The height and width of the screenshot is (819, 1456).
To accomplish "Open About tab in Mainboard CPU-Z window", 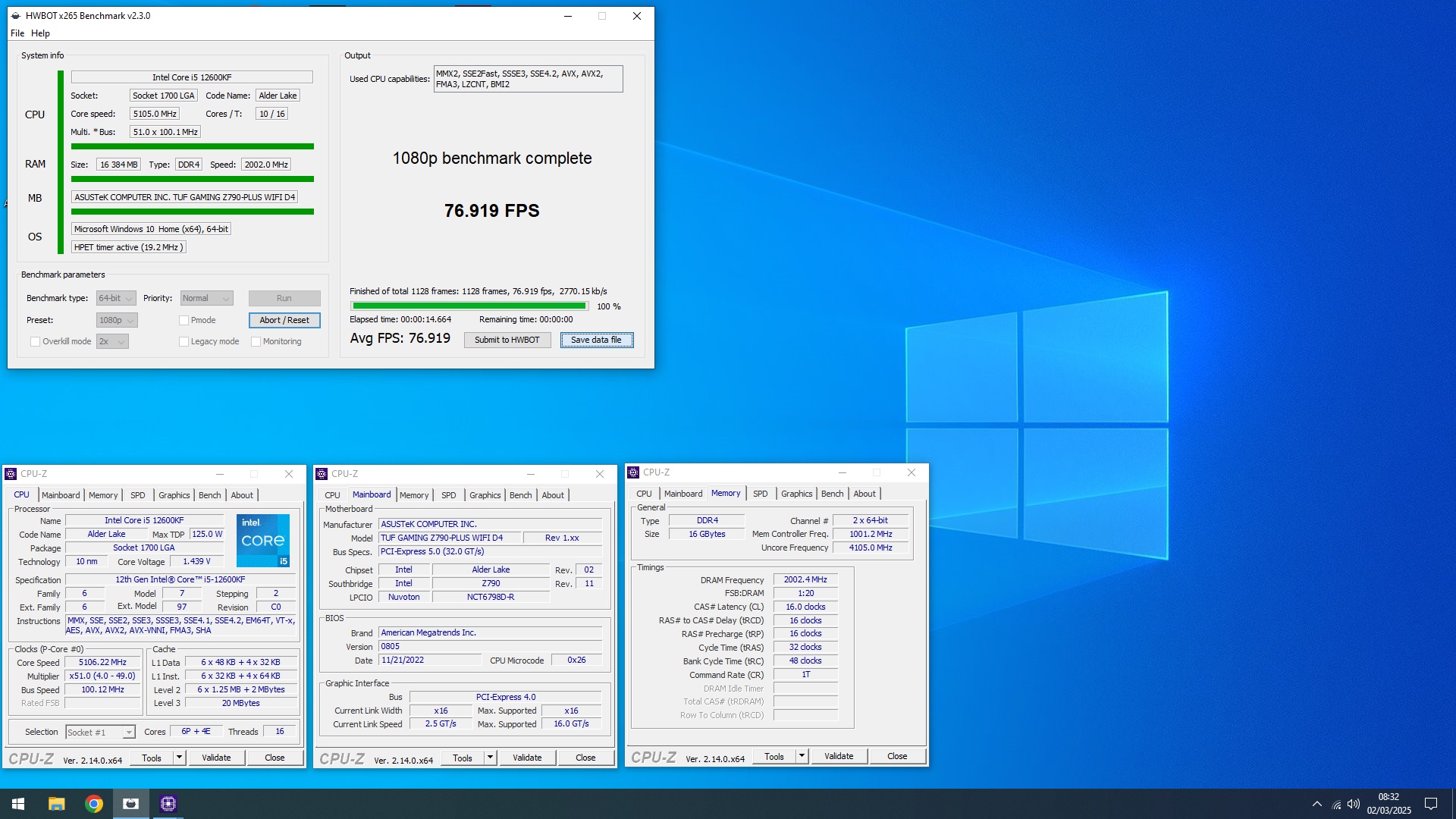I will [x=553, y=495].
